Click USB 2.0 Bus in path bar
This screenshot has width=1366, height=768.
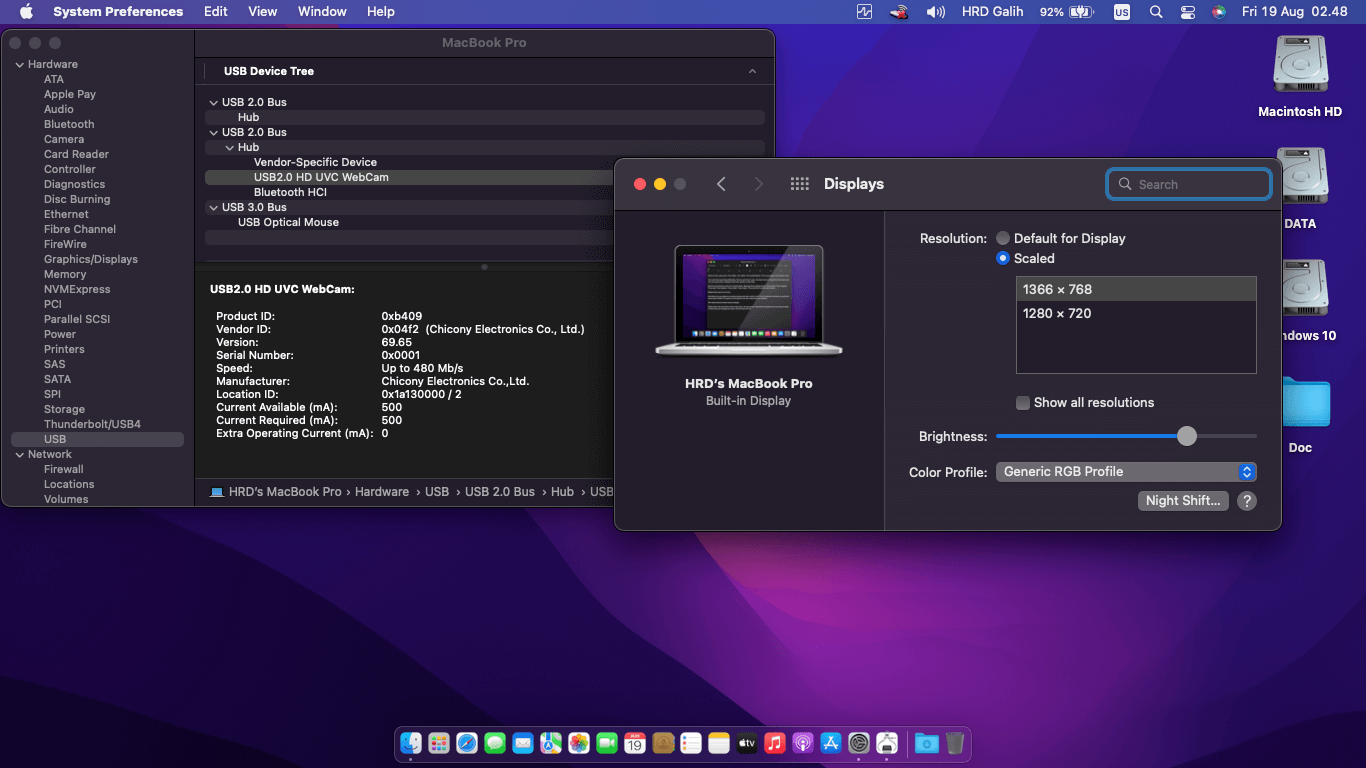coord(500,492)
